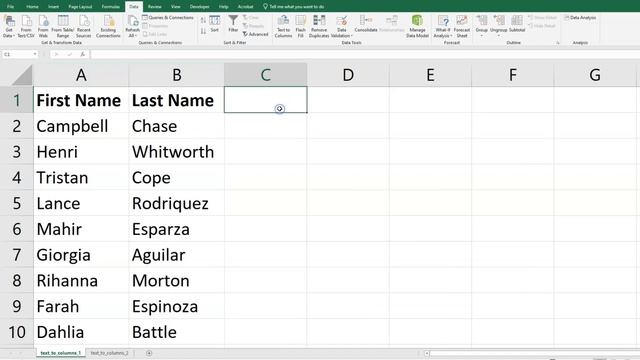Open Outline dialog launcher
The image size is (640, 360).
point(558,42)
